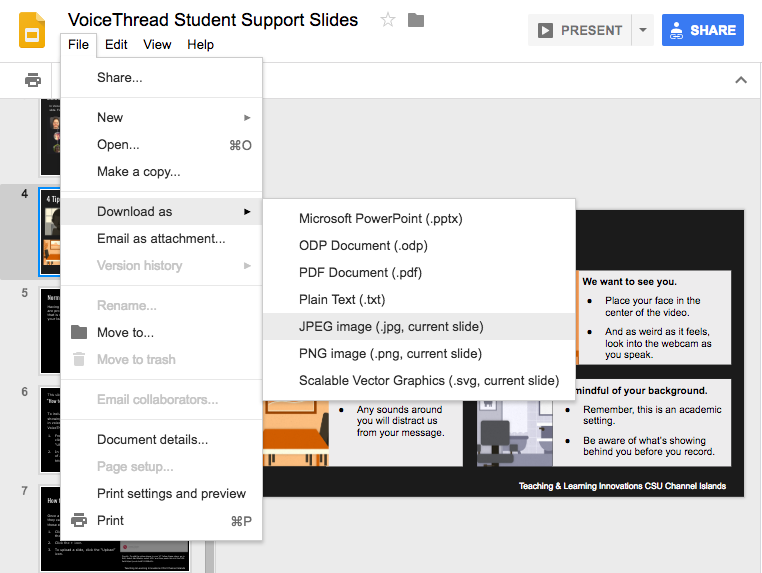The height and width of the screenshot is (573, 762).
Task: Click the printer icon beside Print item
Action: pyautogui.click(x=79, y=521)
